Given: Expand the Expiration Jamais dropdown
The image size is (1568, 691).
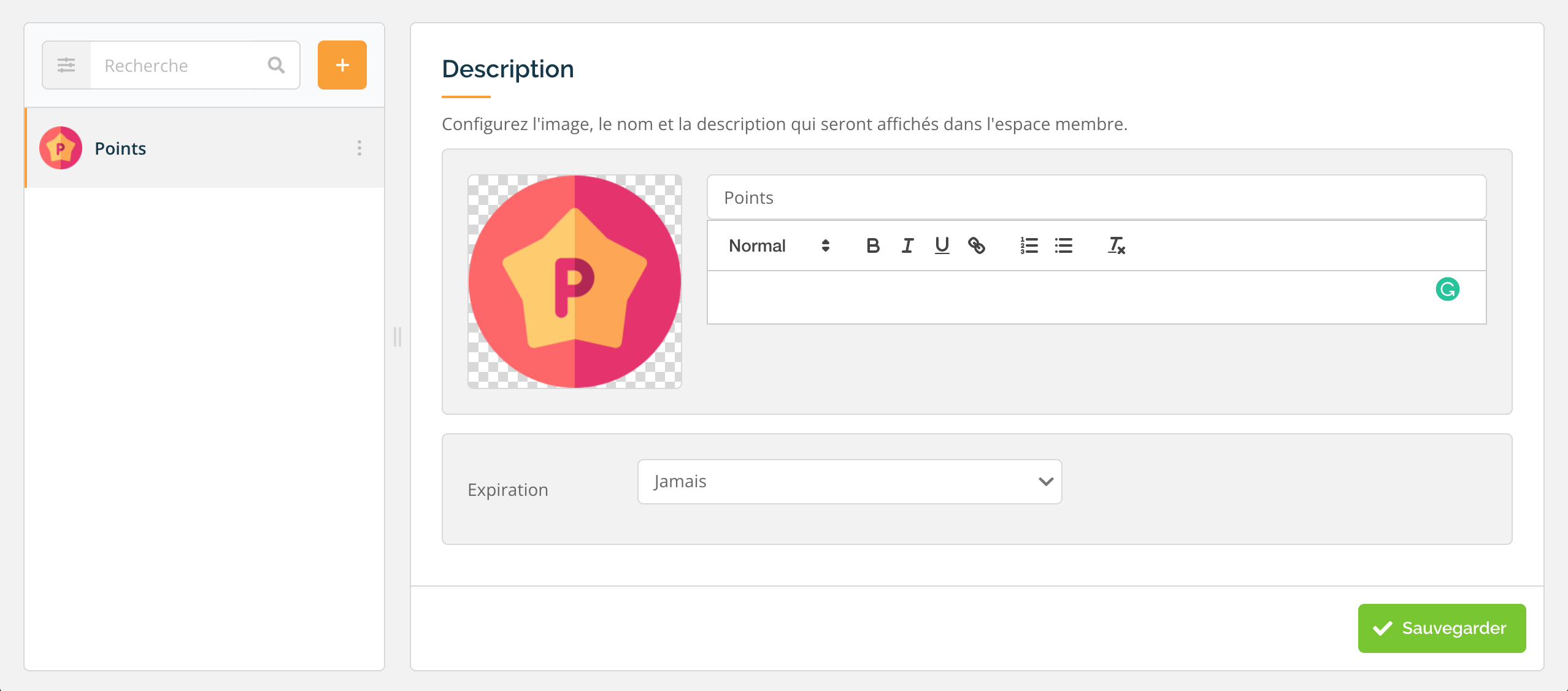Looking at the screenshot, I should point(850,482).
